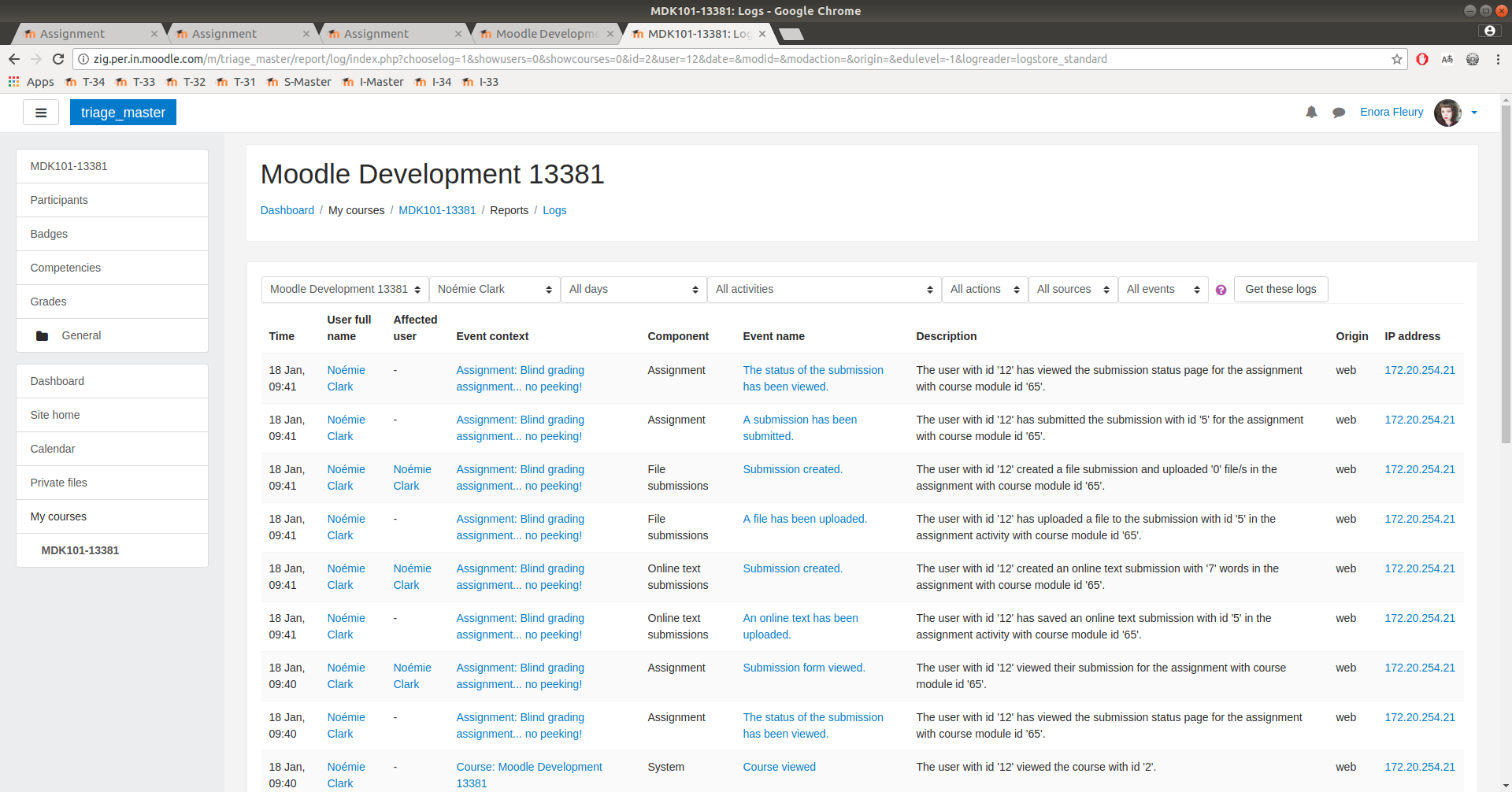
Task: Open the Apps grid in bookmarks bar
Action: coord(31,82)
